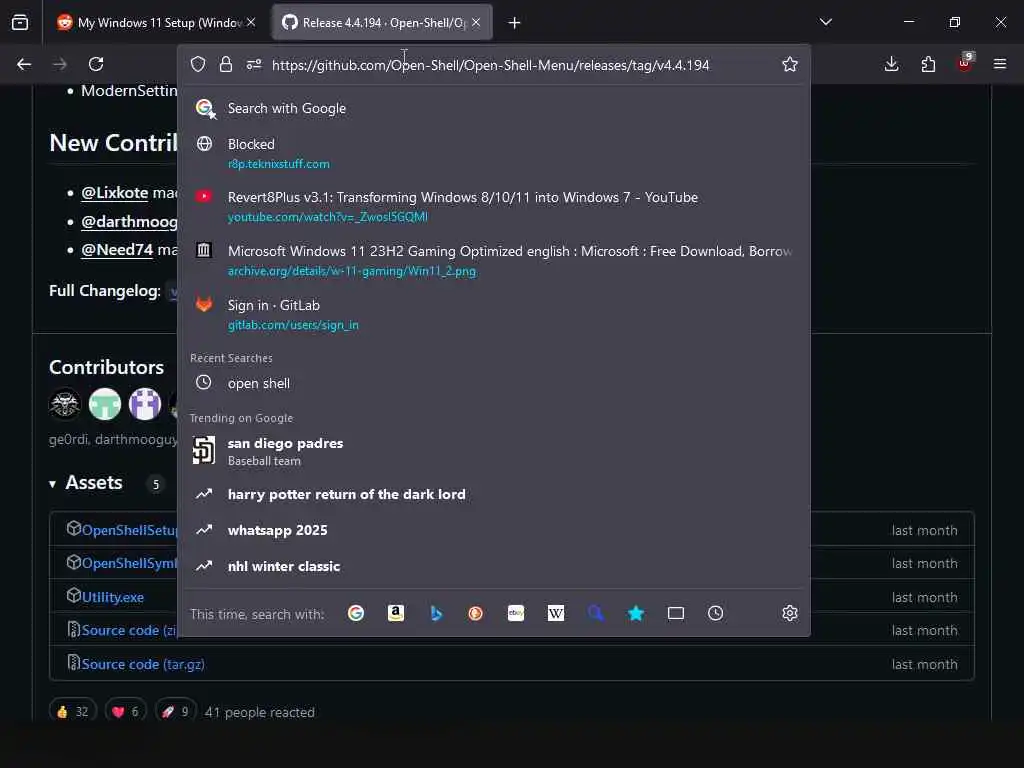The height and width of the screenshot is (768, 1024).
Task: Open the @Need74 contributor link
Action: [x=117, y=249]
